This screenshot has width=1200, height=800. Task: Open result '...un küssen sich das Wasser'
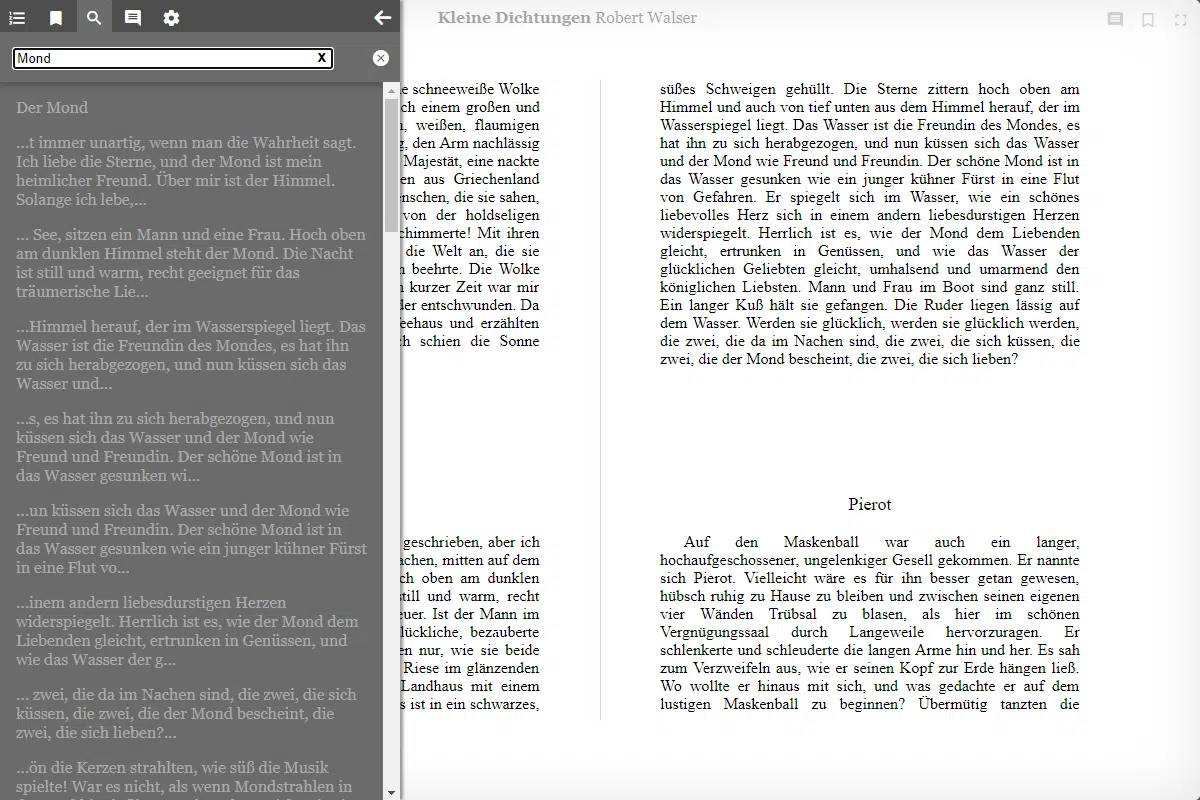(190, 539)
